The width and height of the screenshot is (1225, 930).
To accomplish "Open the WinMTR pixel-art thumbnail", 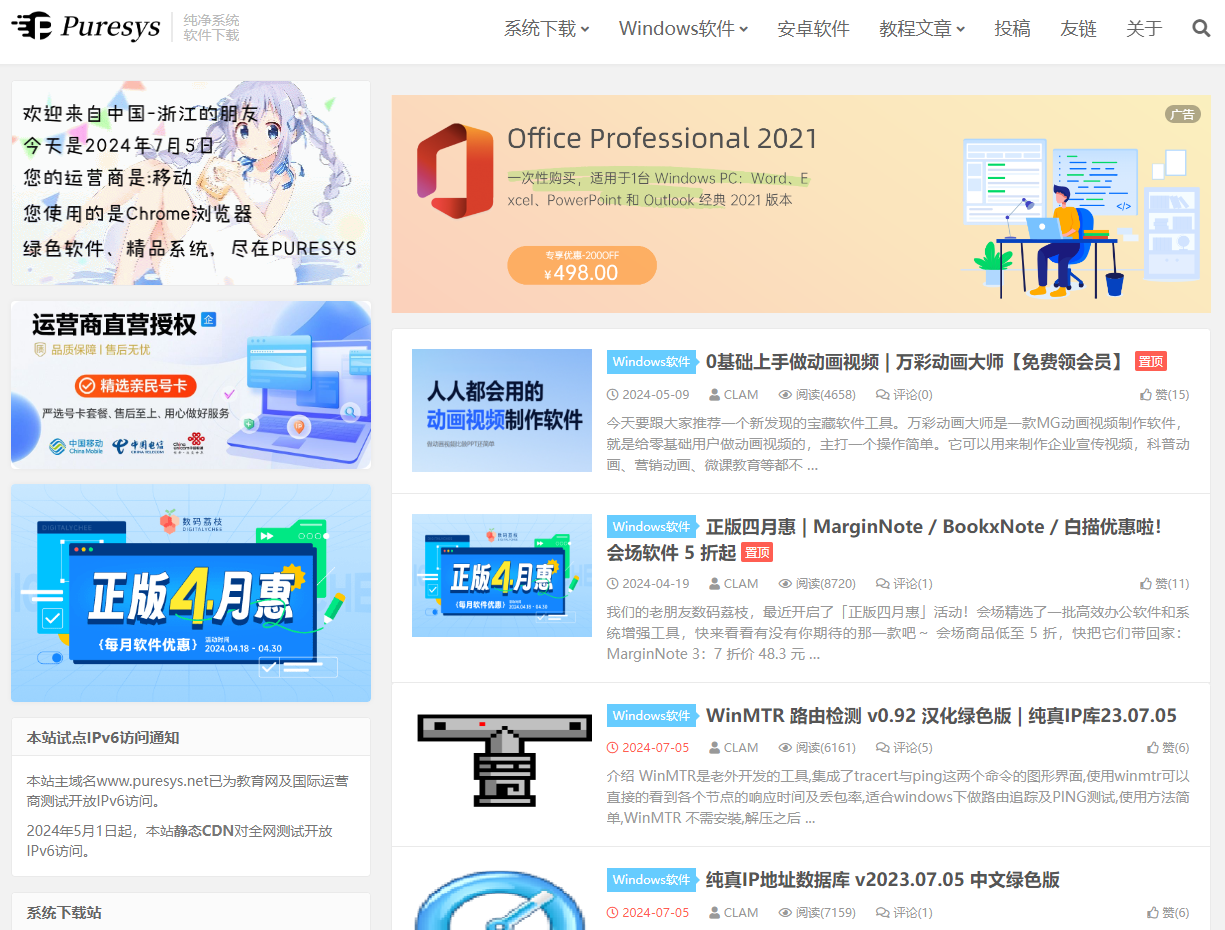I will click(504, 760).
